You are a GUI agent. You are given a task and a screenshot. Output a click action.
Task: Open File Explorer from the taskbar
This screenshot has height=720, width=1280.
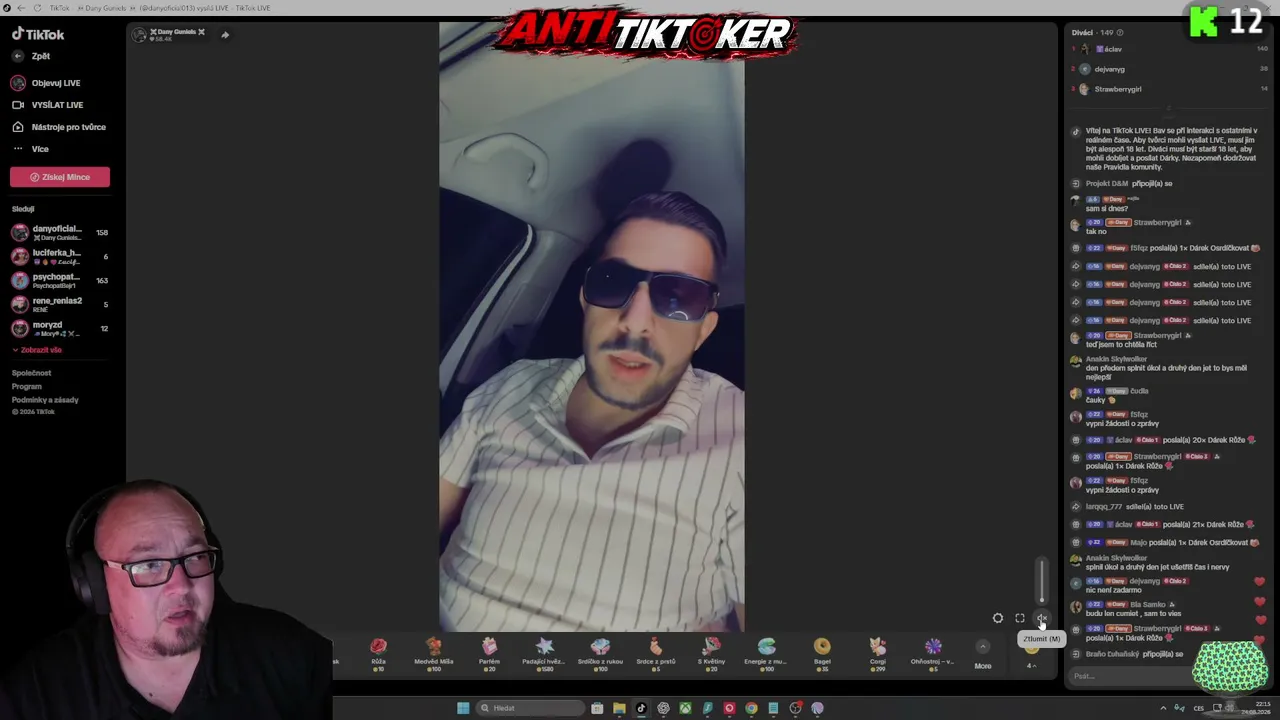619,708
